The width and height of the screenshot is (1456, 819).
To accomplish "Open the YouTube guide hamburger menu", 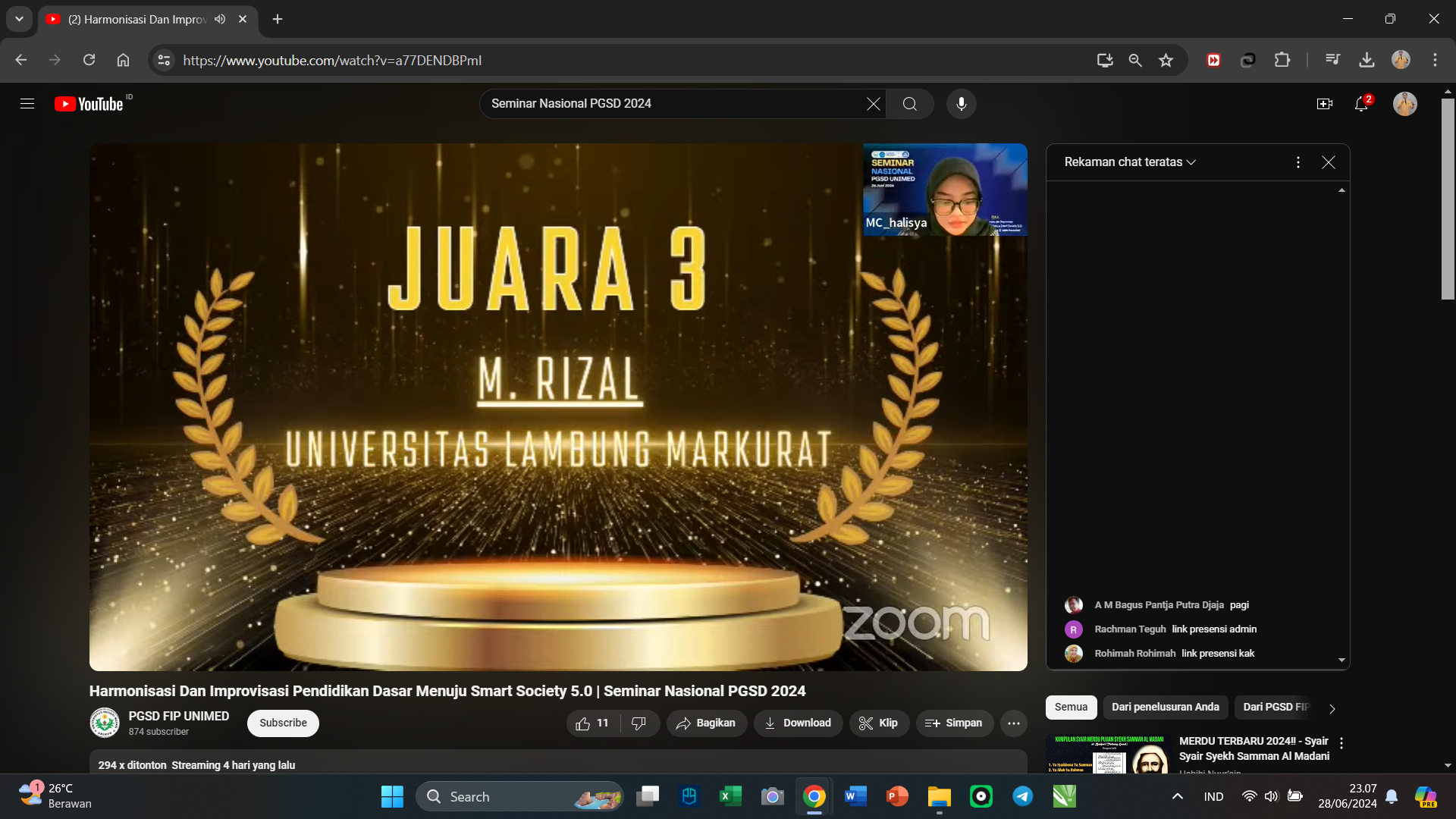I will pos(27,104).
